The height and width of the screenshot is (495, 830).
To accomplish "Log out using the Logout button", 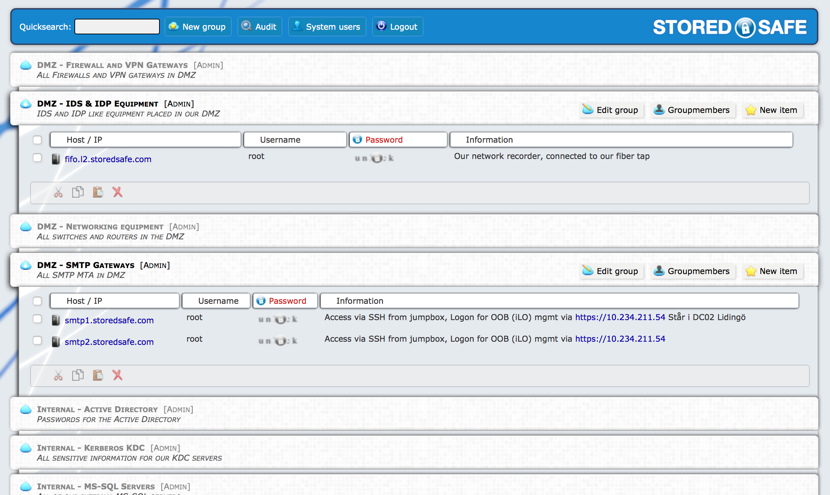I will click(398, 26).
